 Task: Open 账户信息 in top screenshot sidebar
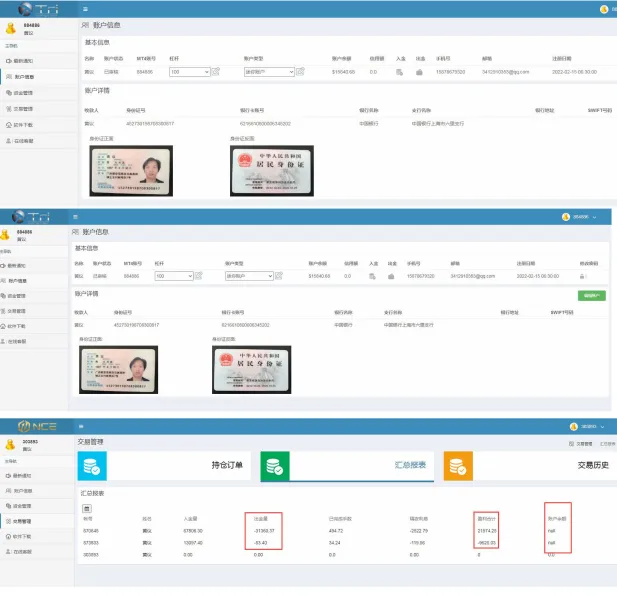coord(39,77)
